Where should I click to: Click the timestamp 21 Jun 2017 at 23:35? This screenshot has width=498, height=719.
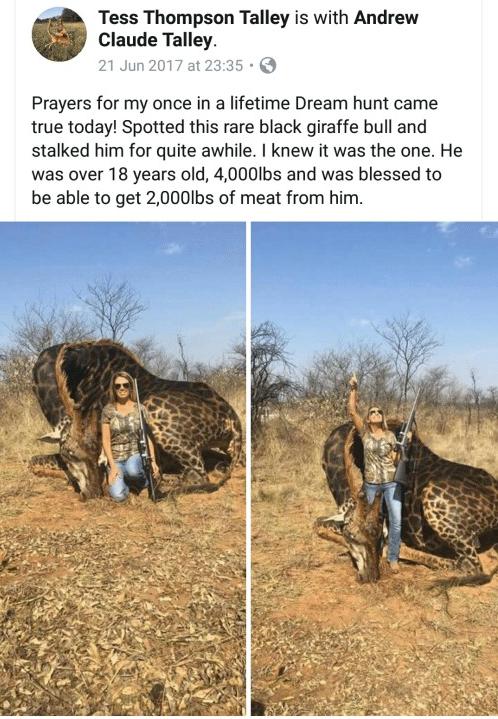click(x=170, y=66)
